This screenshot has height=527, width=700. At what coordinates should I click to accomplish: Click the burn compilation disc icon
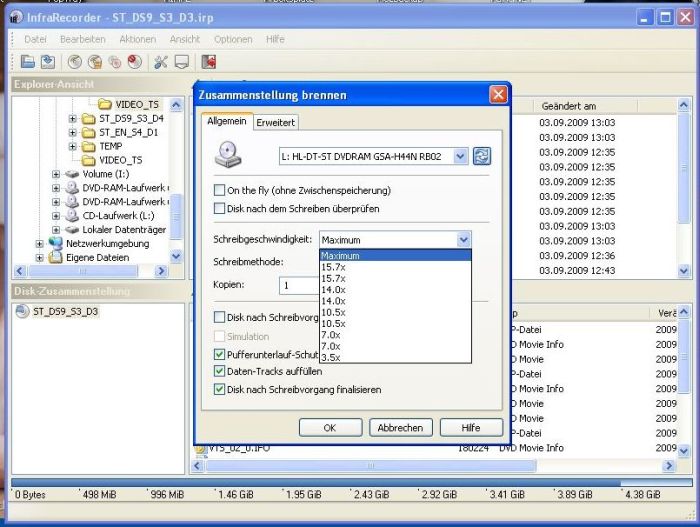(76, 62)
